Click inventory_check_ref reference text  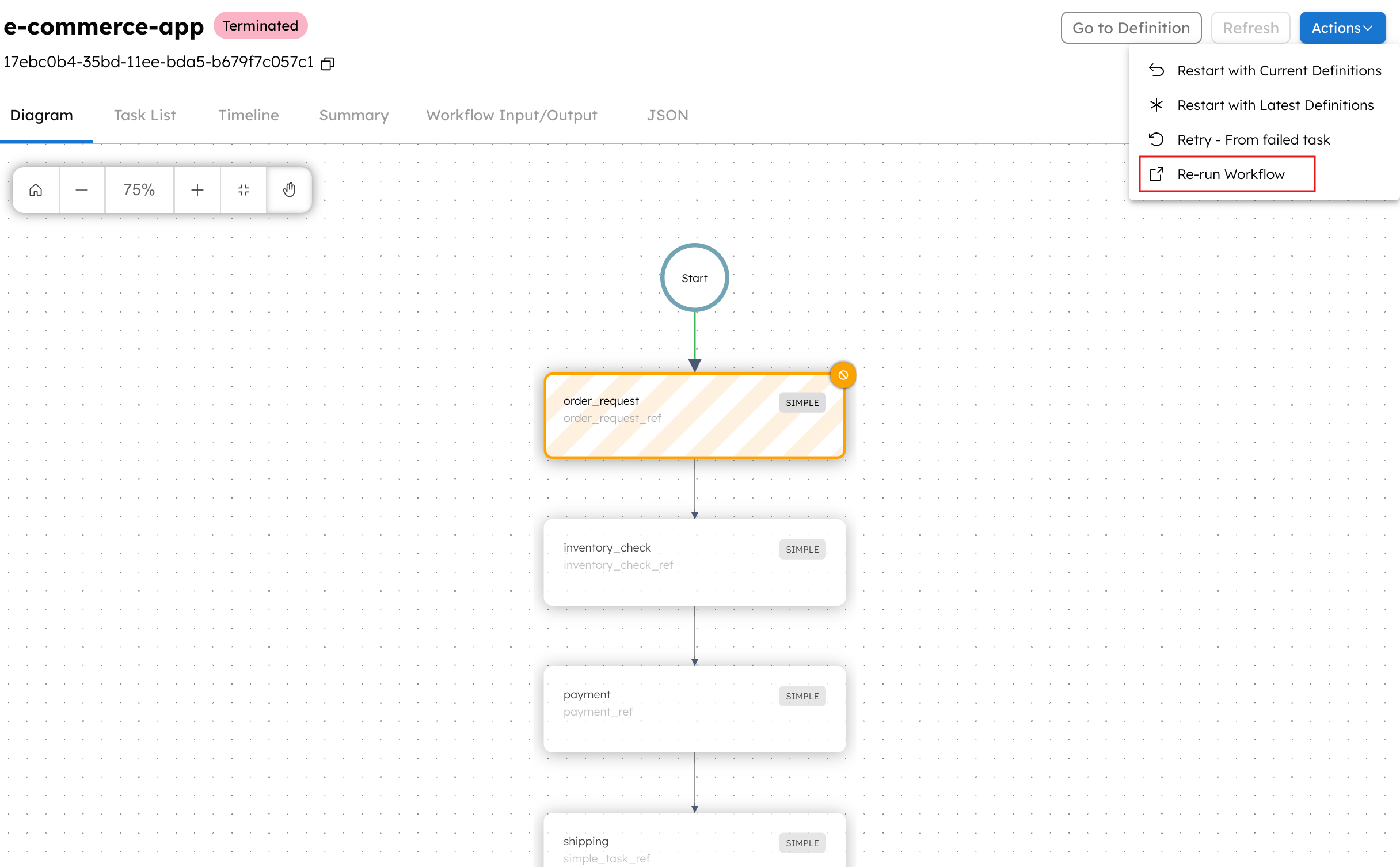coord(618,565)
